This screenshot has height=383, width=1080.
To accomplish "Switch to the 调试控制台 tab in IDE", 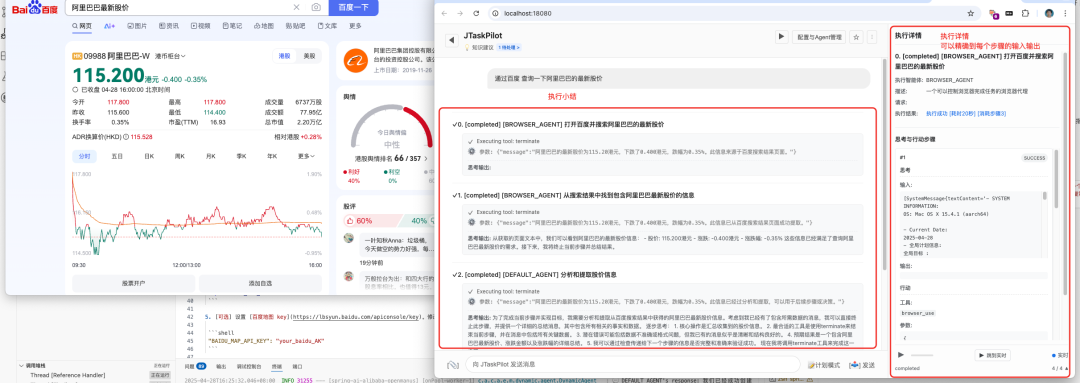I will point(249,366).
